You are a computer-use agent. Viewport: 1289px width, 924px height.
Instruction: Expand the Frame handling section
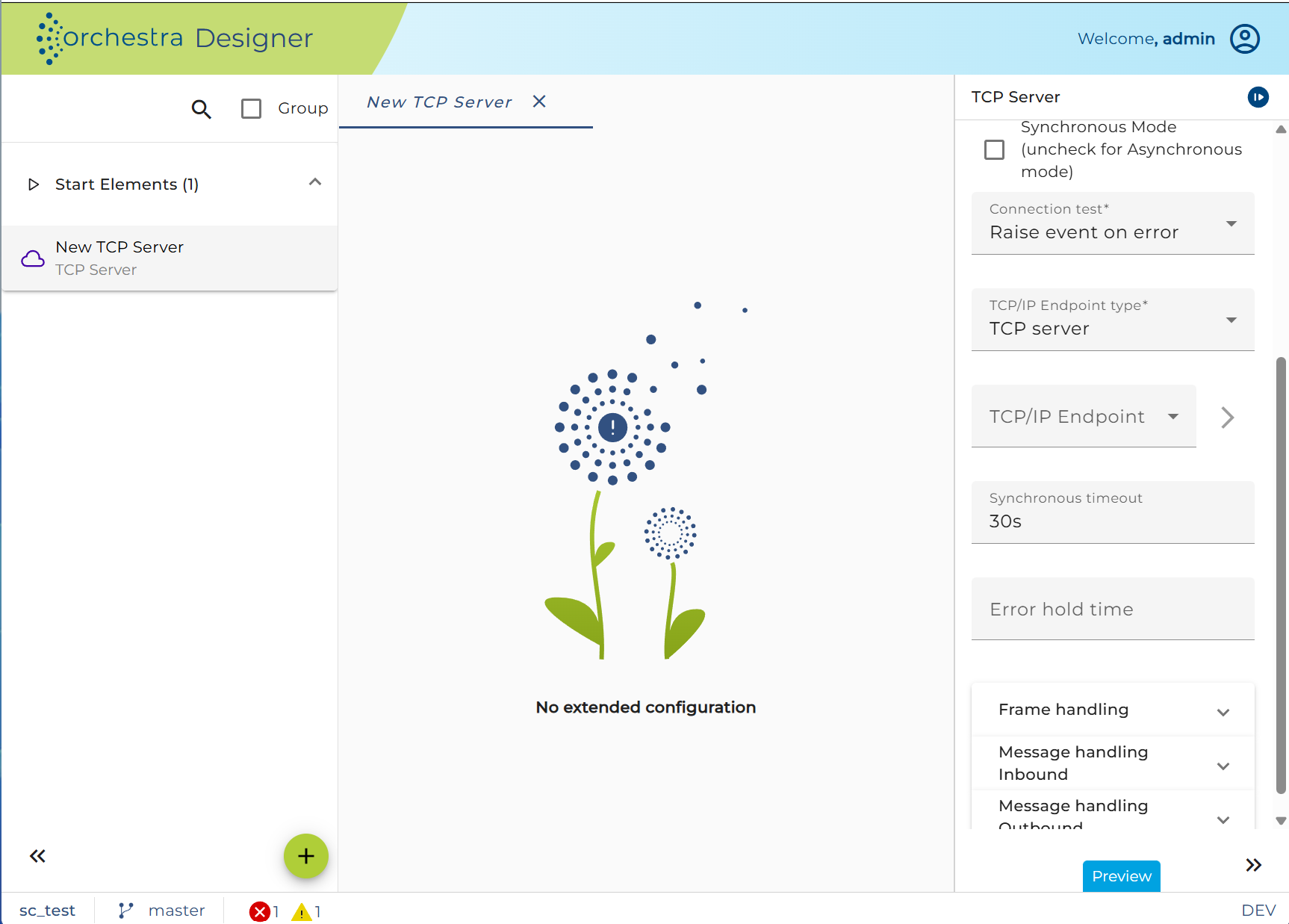[1113, 710]
